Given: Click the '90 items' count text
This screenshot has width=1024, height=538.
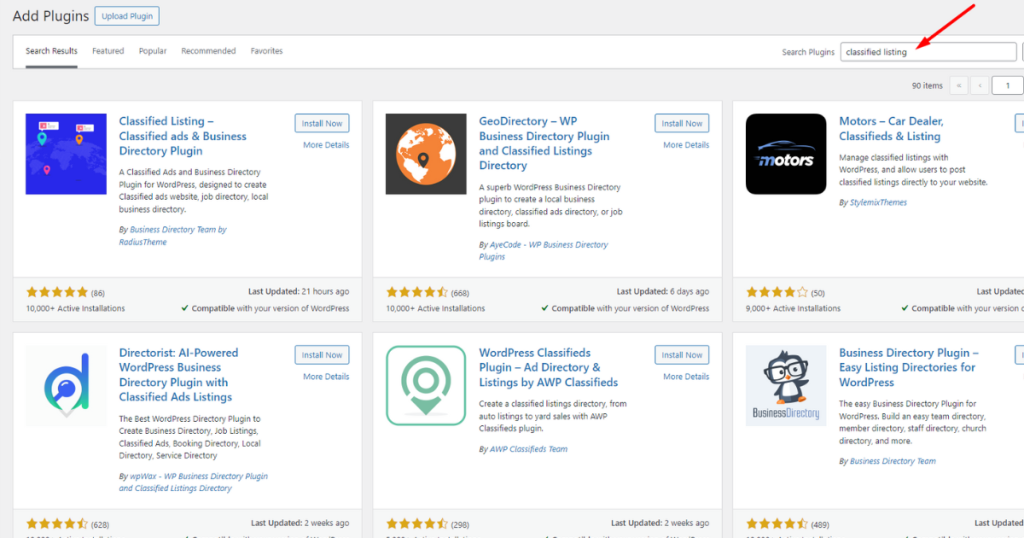Looking at the screenshot, I should 927,86.
